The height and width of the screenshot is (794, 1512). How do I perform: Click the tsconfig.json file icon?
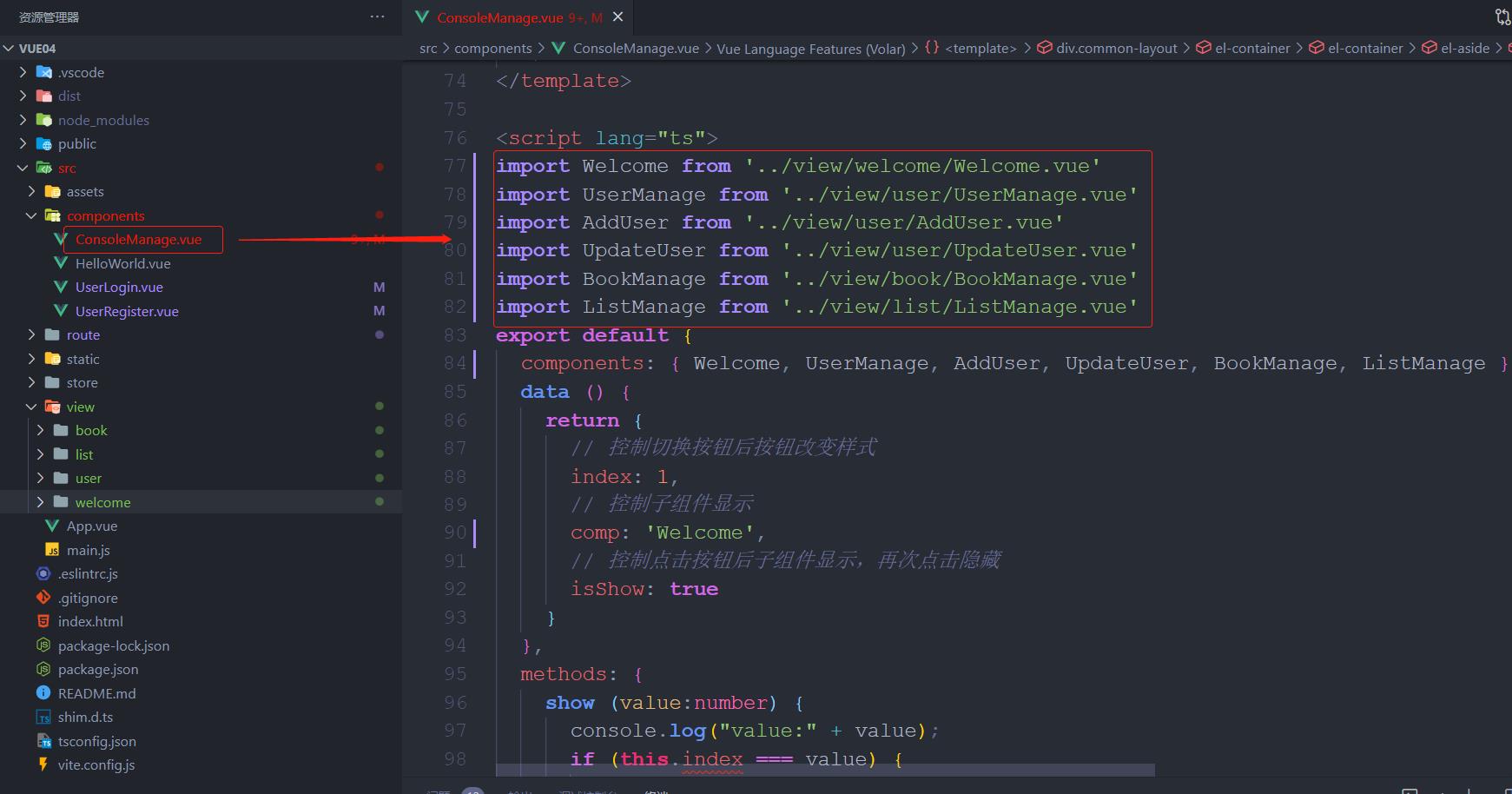(x=43, y=741)
